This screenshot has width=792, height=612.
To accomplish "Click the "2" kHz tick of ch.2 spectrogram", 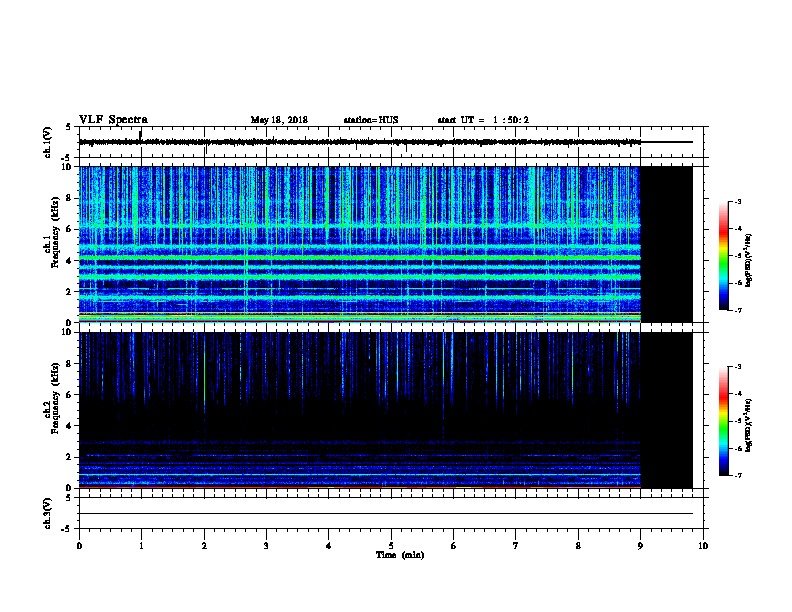I will [x=70, y=457].
